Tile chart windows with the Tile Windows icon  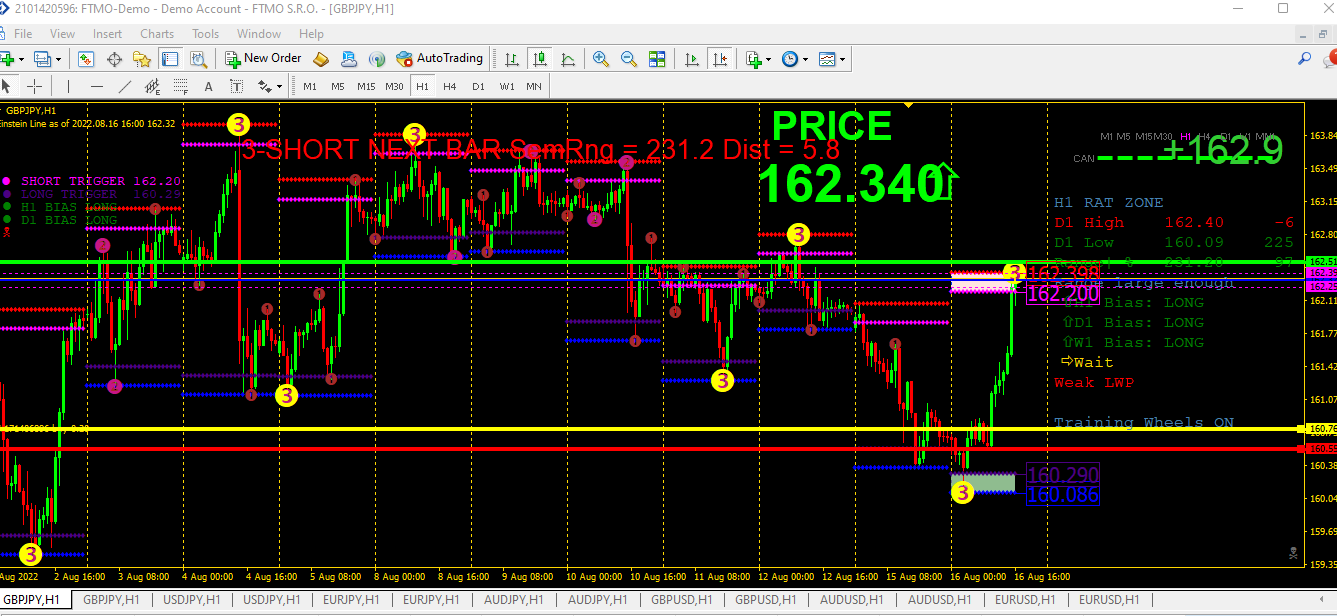(x=657, y=58)
